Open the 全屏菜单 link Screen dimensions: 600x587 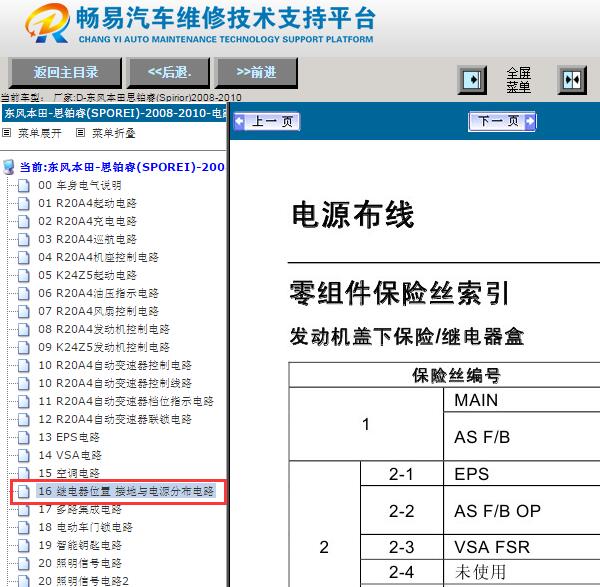(518, 80)
